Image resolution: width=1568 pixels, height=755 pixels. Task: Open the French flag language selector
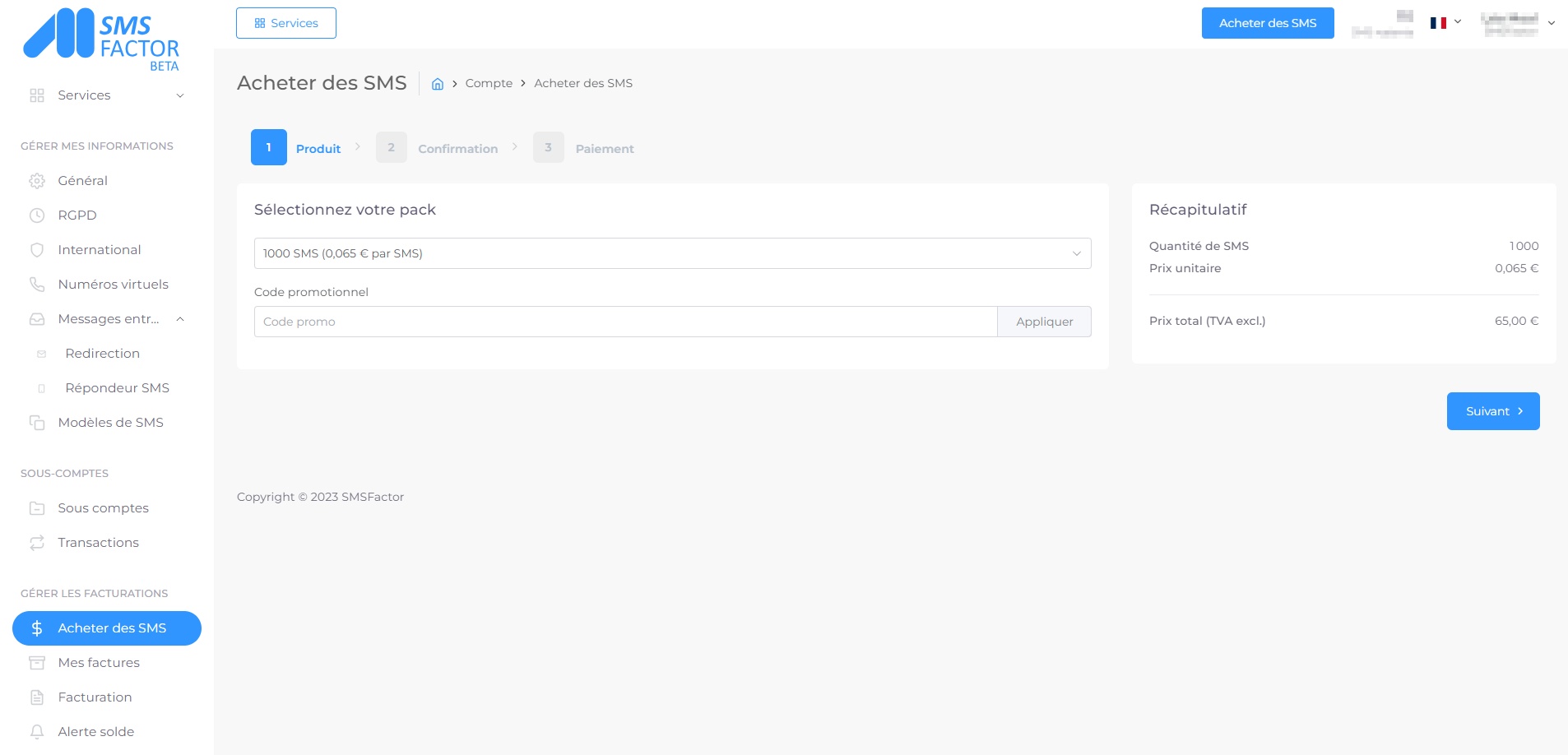(1445, 23)
